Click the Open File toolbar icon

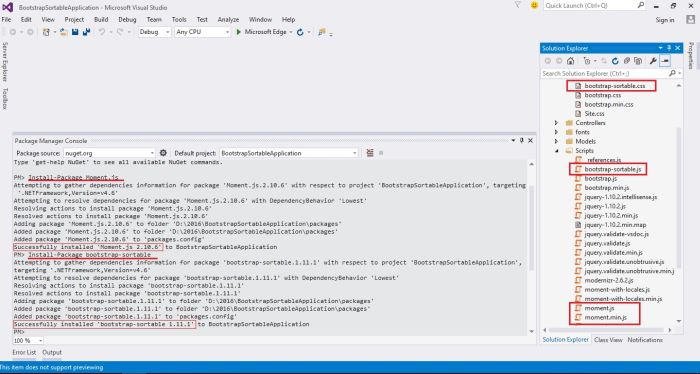(64, 32)
